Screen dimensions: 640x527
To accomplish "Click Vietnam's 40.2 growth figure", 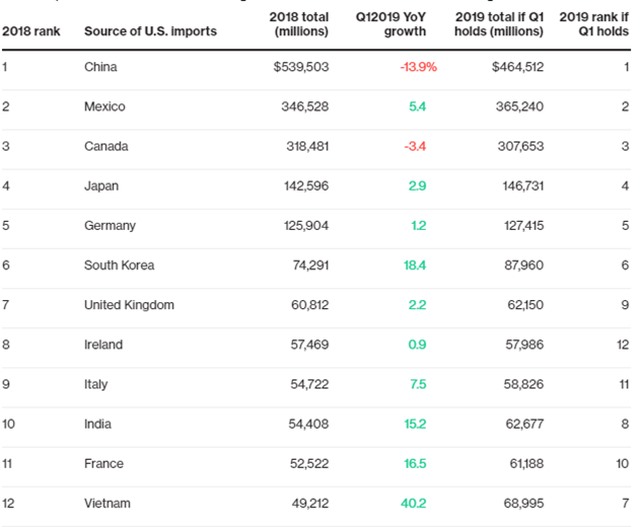I will click(413, 503).
